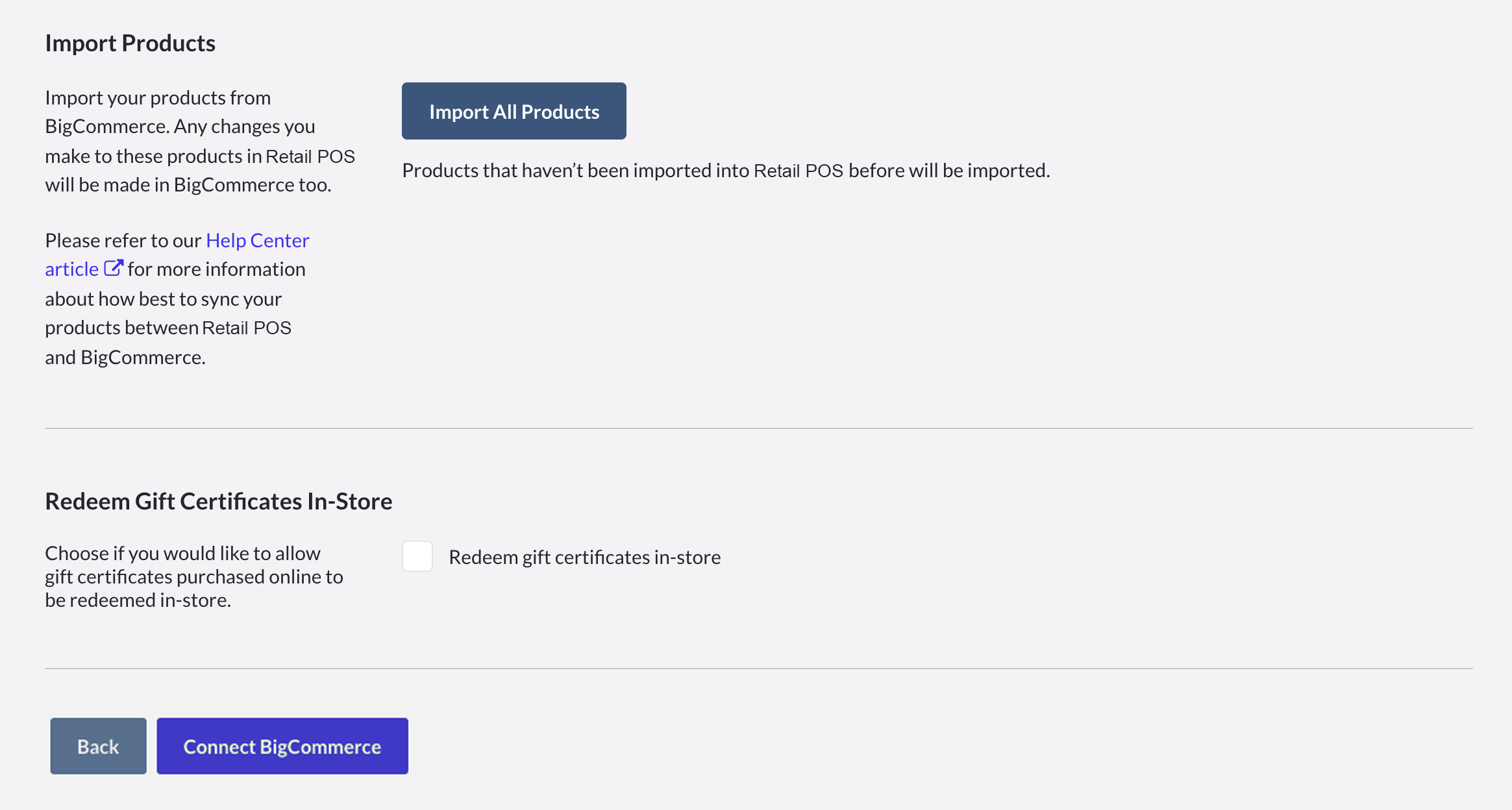Click the "Import your products from BigCommerce" description
1512x810 pixels.
point(158,98)
